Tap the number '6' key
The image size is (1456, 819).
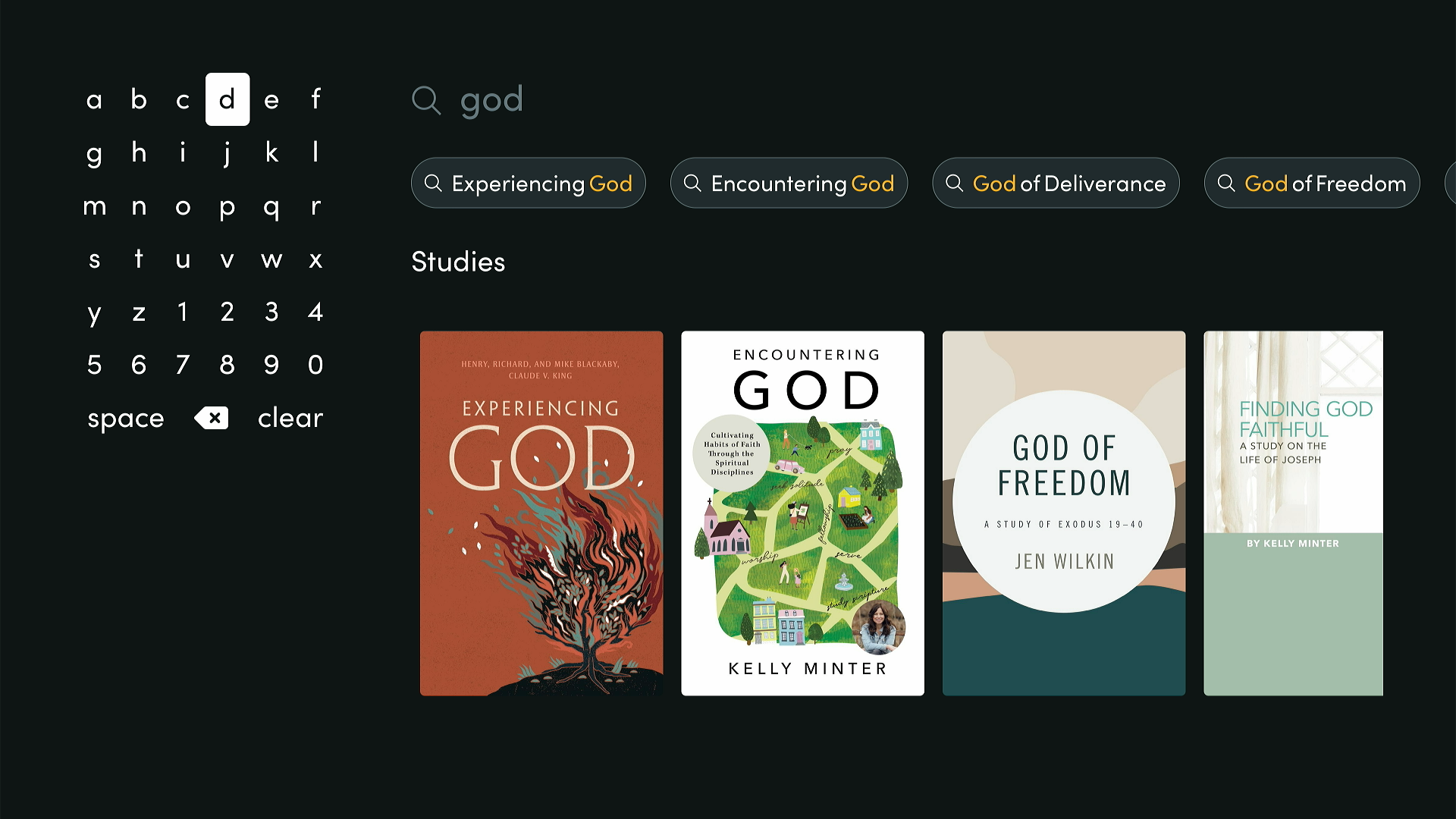(x=139, y=365)
